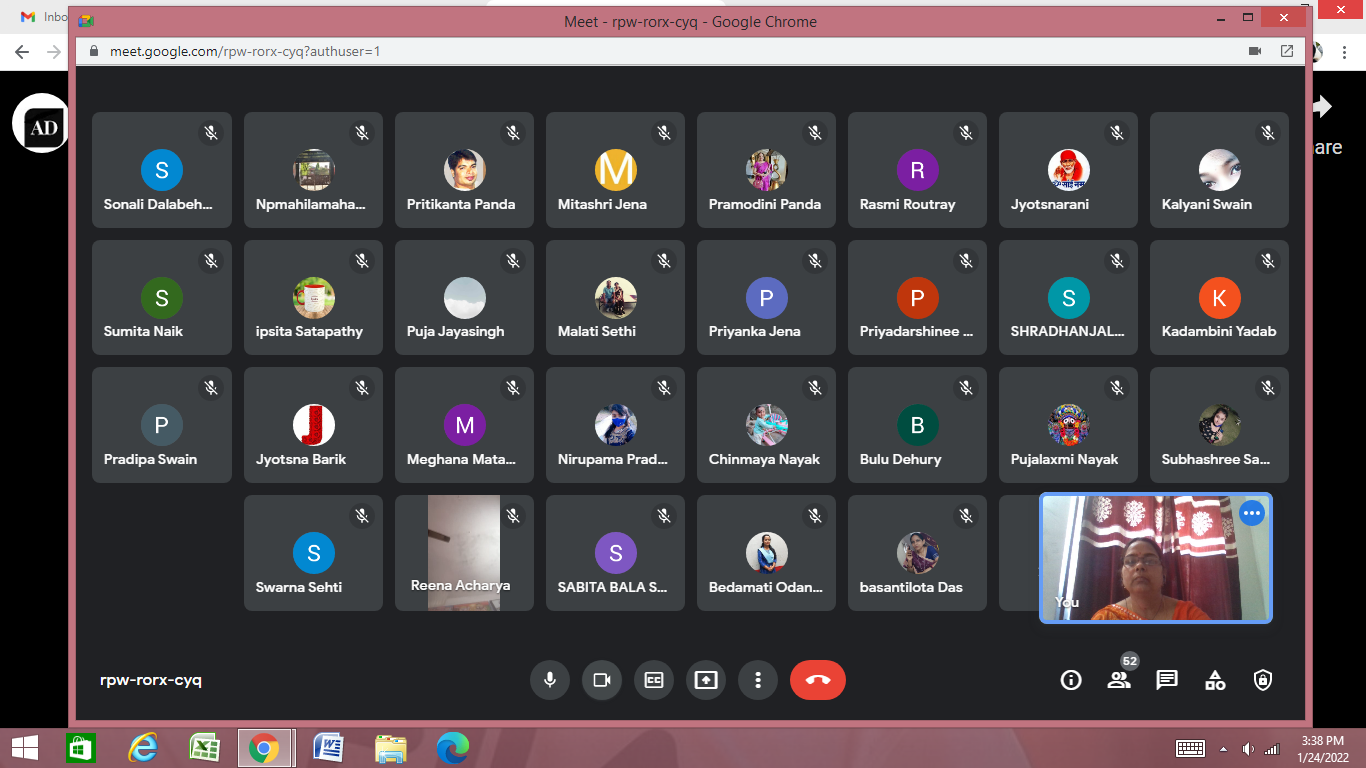This screenshot has height=768, width=1366.
Task: Click Pradipa Swain's grey P avatar
Action: point(161,426)
